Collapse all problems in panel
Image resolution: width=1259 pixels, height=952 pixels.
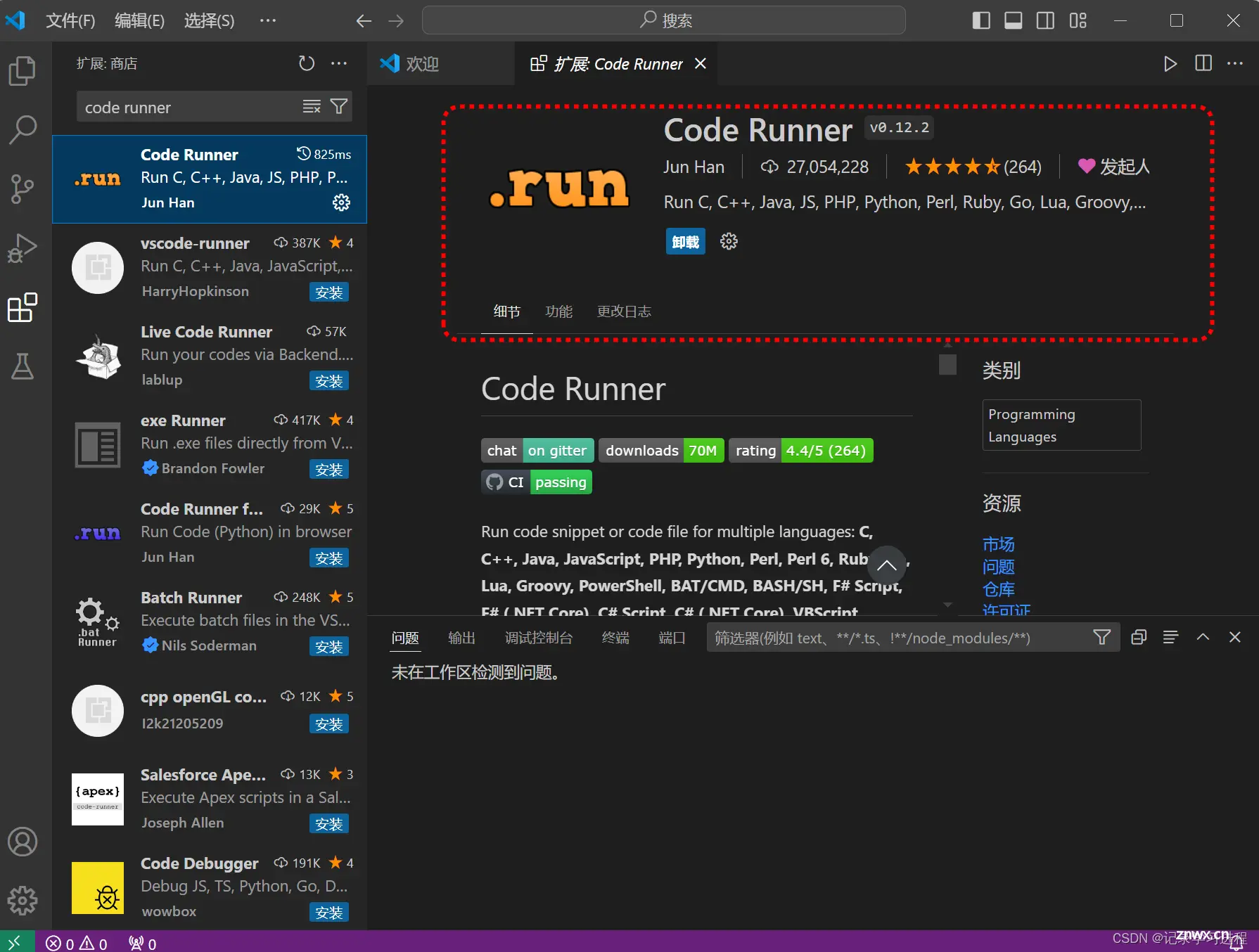point(1139,637)
